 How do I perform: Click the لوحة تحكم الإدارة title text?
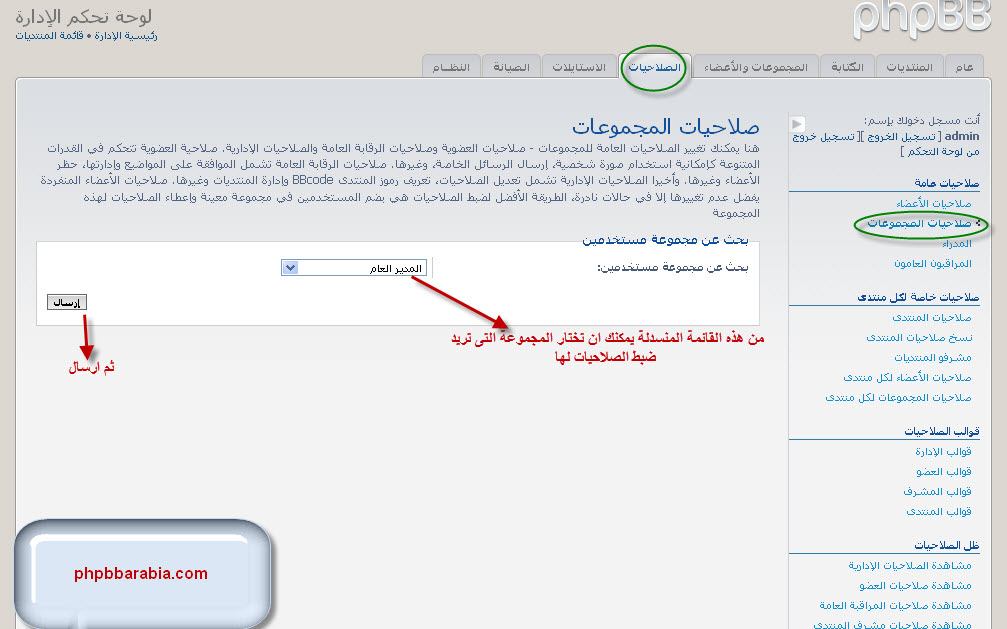(83, 16)
